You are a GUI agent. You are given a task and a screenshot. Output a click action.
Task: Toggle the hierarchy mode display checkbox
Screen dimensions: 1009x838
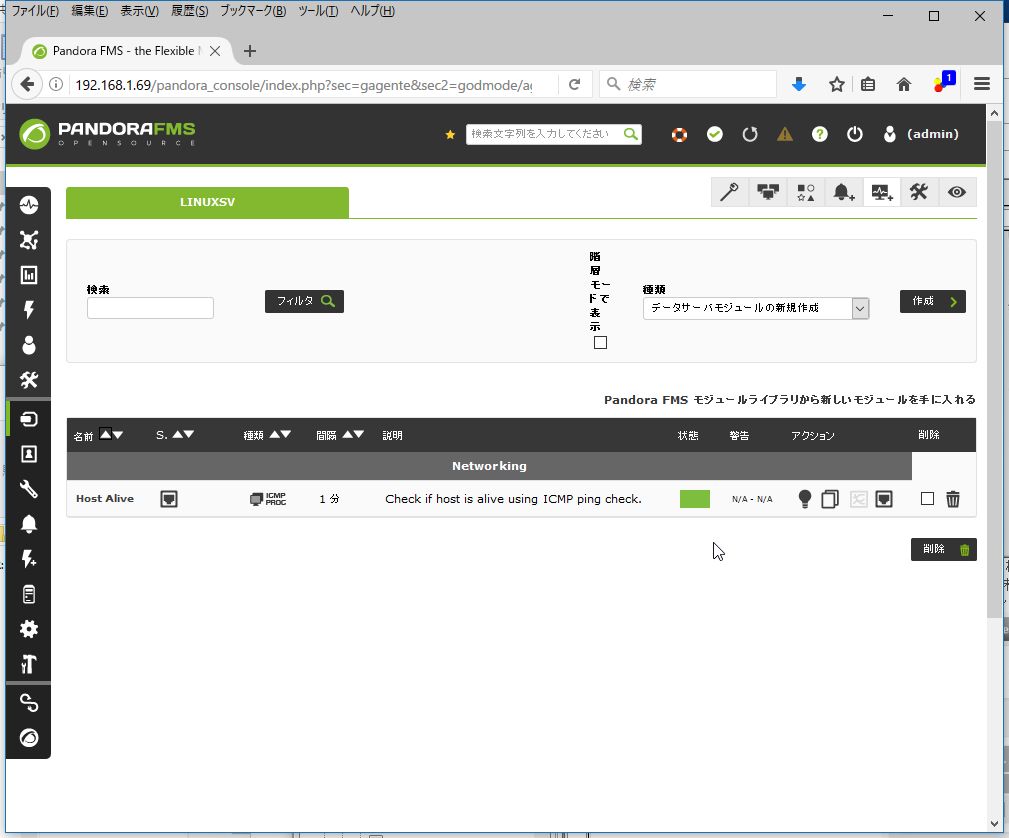[x=600, y=342]
